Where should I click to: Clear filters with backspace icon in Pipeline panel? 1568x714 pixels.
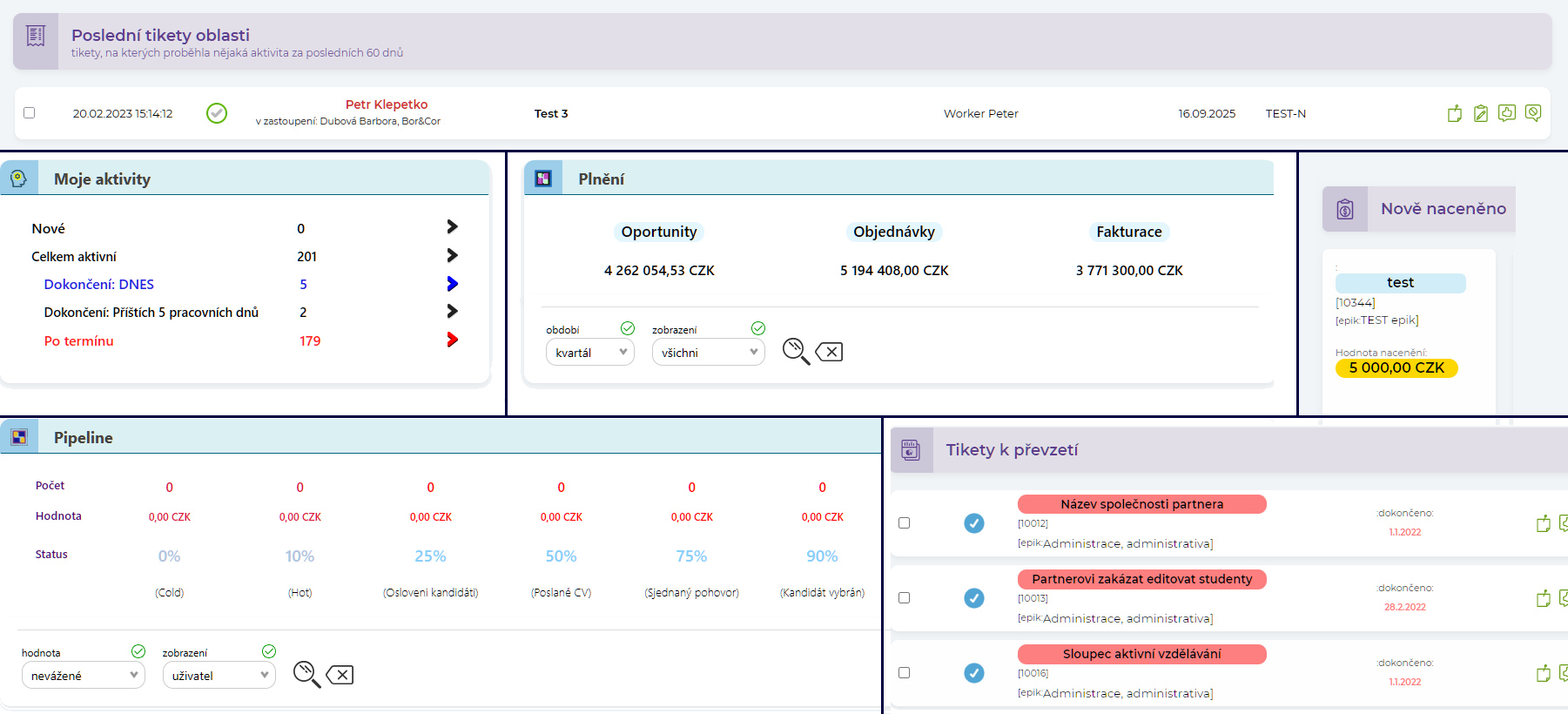[340, 675]
